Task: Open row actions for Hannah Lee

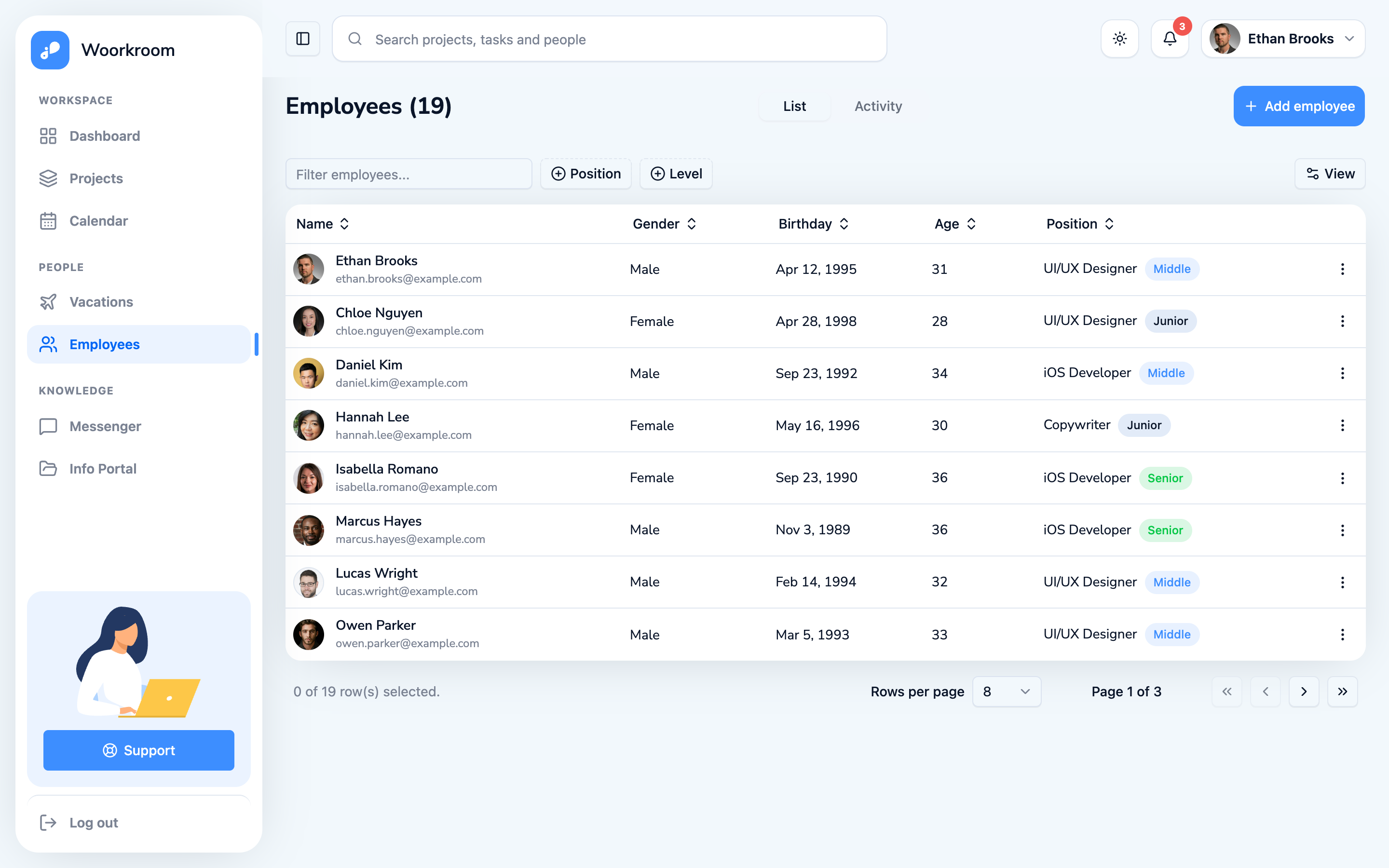Action: pos(1342,425)
